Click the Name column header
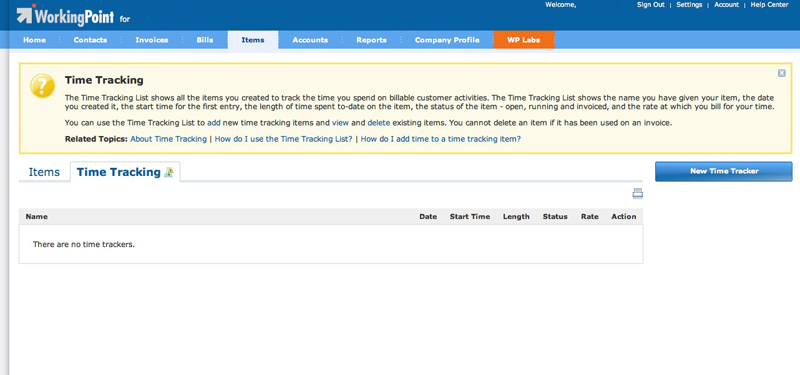Screen dimensions: 800x375 coord(37,216)
